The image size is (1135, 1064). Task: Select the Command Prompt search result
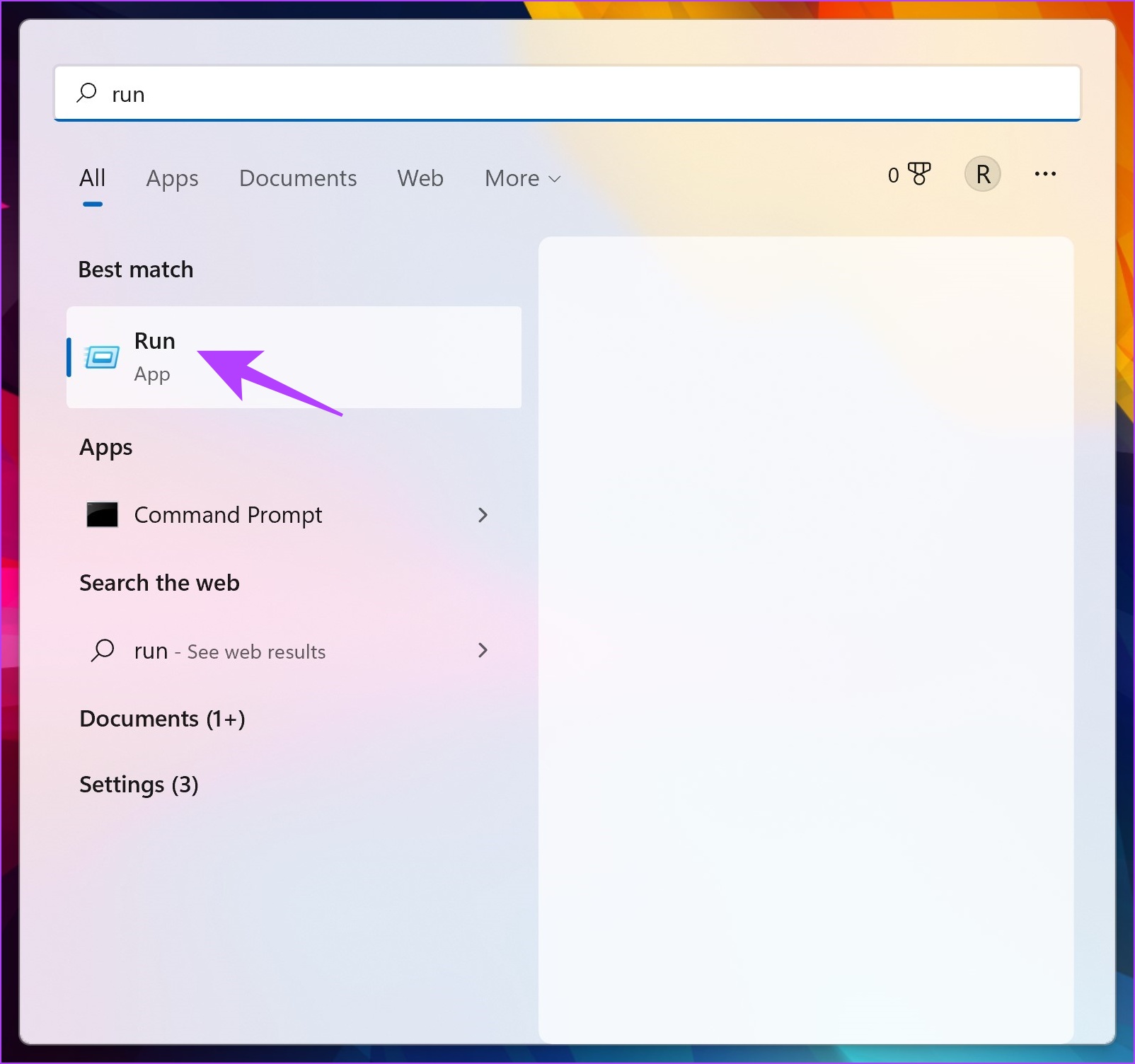(228, 515)
